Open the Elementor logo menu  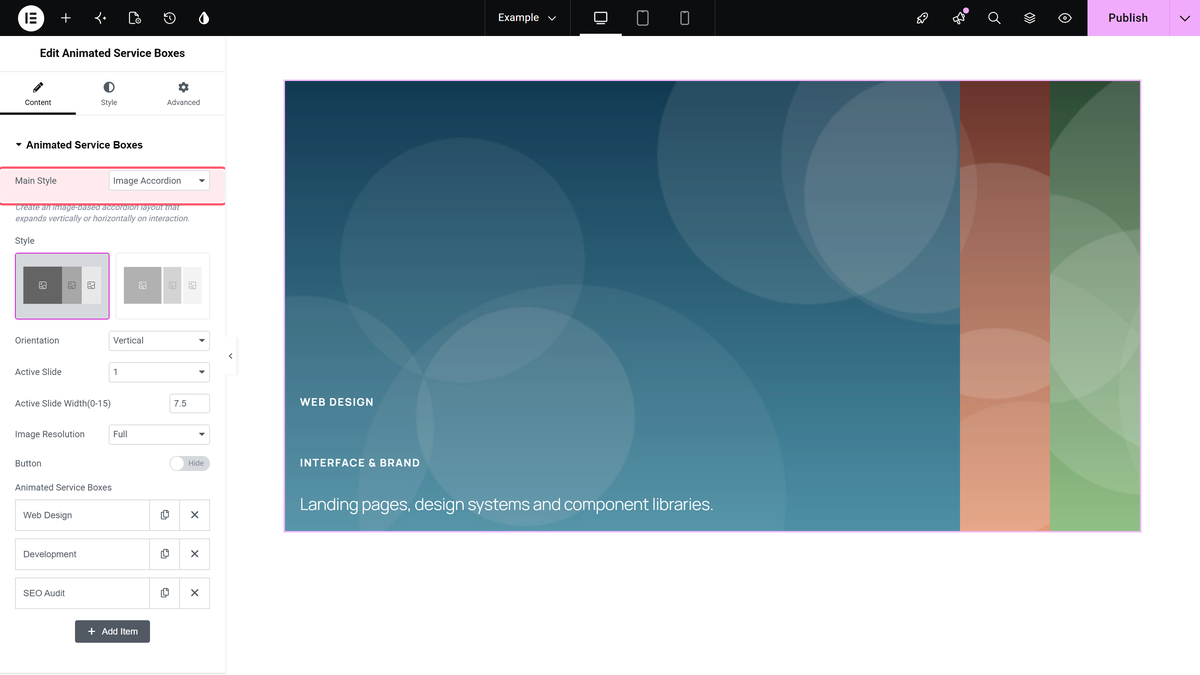(x=30, y=18)
